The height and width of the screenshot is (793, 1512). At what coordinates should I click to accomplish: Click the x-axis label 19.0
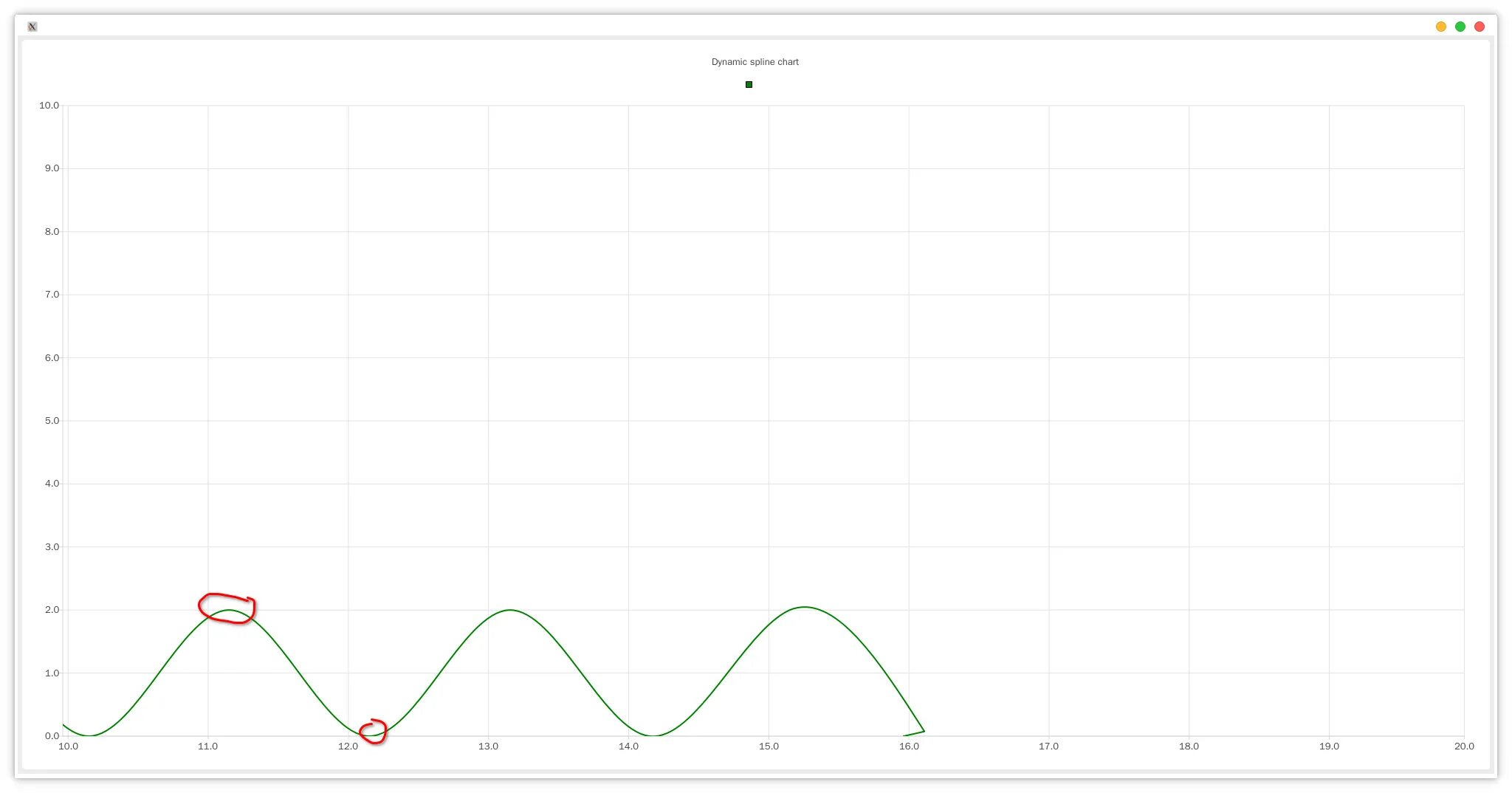click(1329, 746)
